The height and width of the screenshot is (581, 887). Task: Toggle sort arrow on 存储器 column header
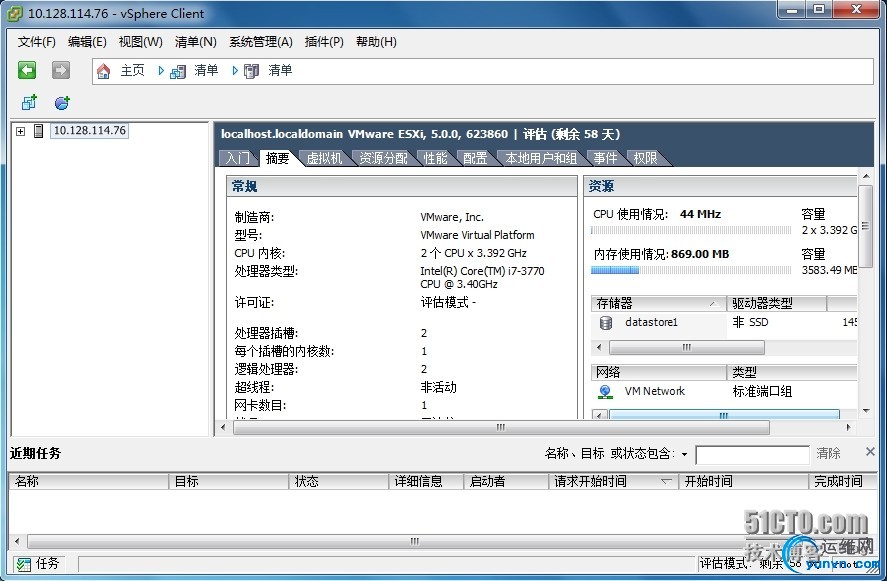714,304
